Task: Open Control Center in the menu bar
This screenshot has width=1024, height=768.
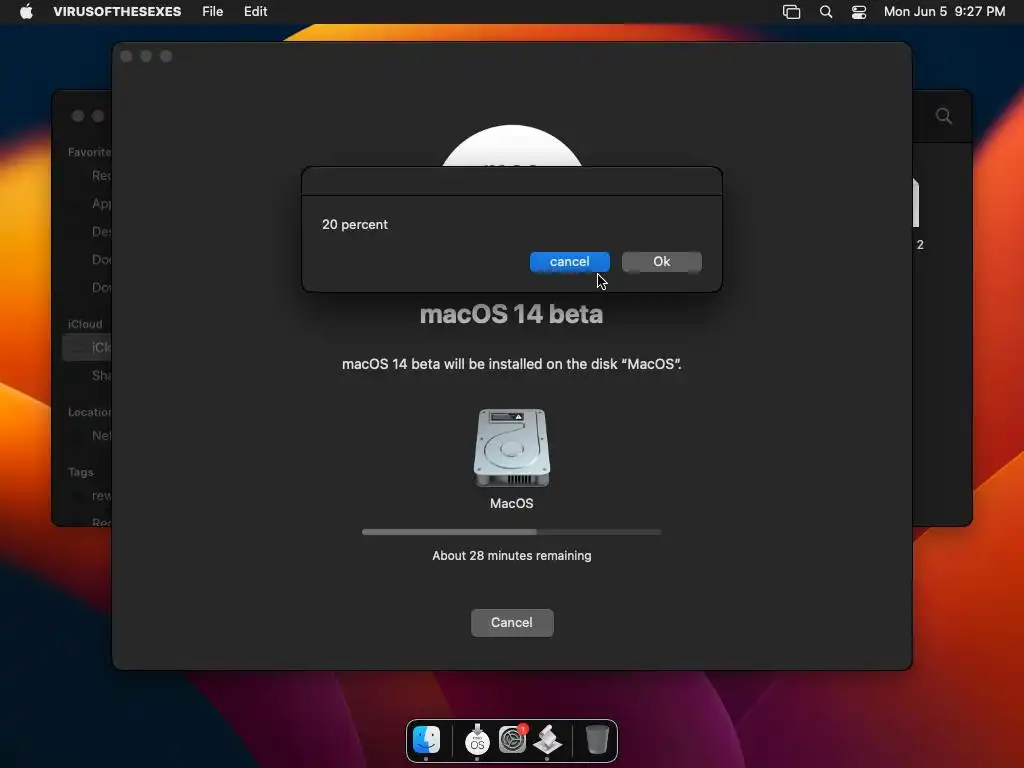Action: pos(859,12)
